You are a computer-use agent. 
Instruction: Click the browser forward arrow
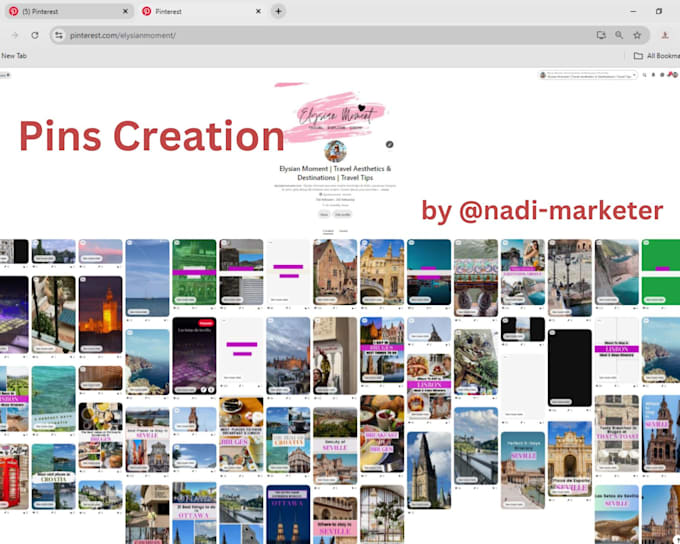click(x=15, y=36)
